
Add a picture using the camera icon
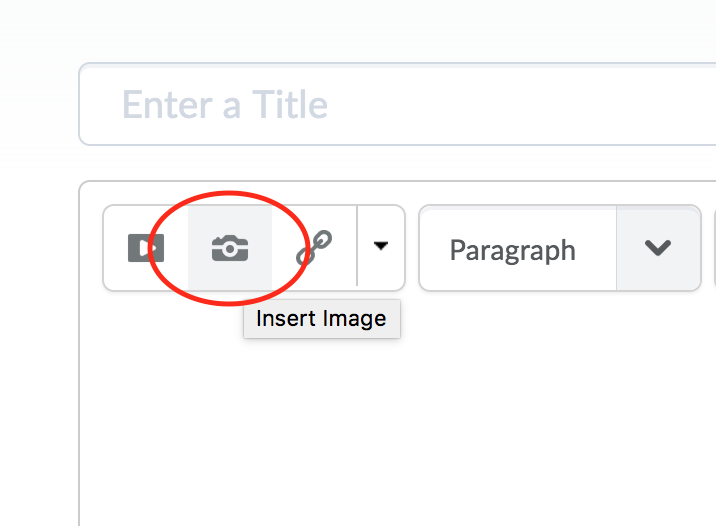tap(230, 248)
